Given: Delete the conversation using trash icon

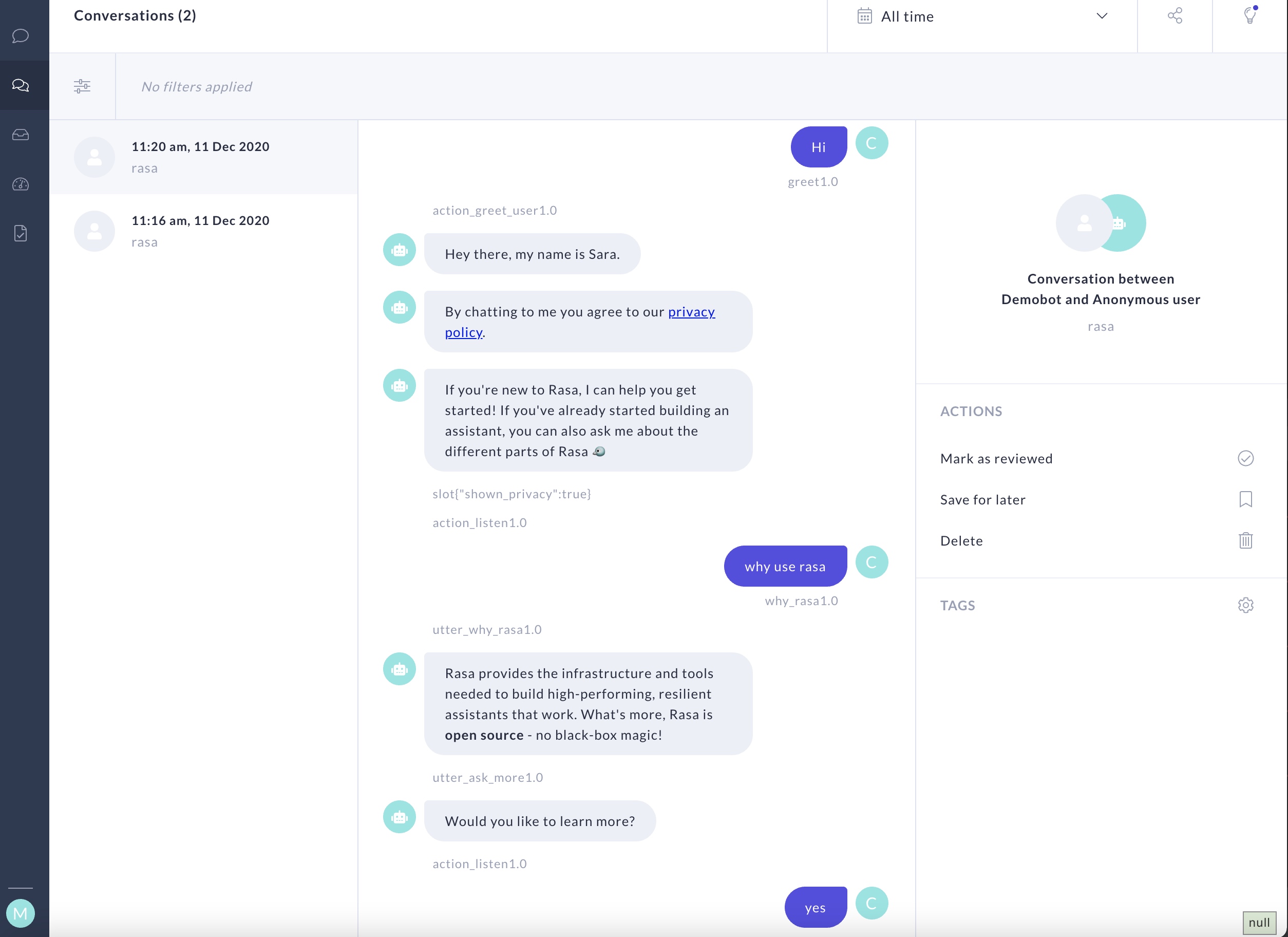Looking at the screenshot, I should [x=1245, y=540].
